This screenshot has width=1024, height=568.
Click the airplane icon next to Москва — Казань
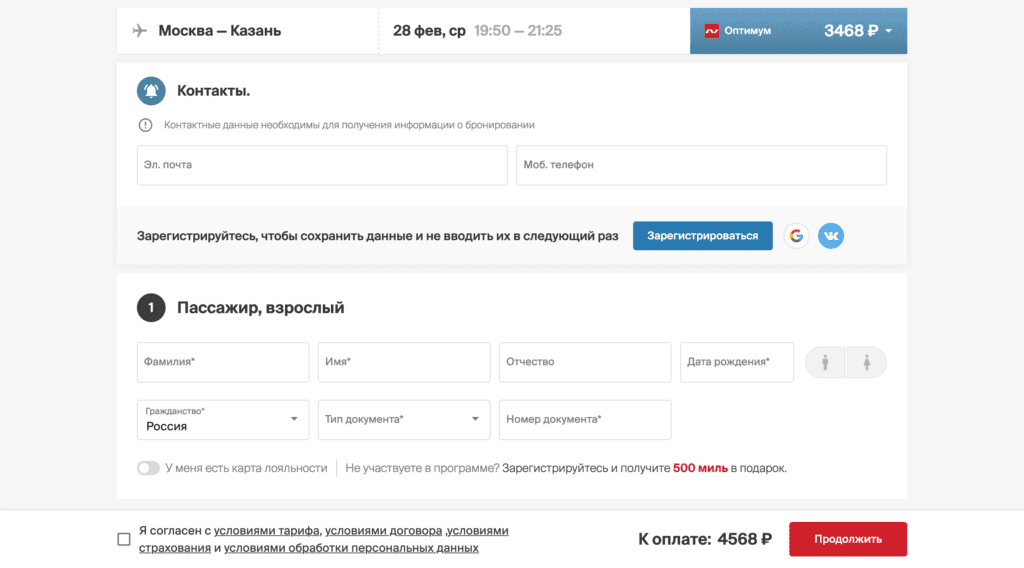(140, 31)
